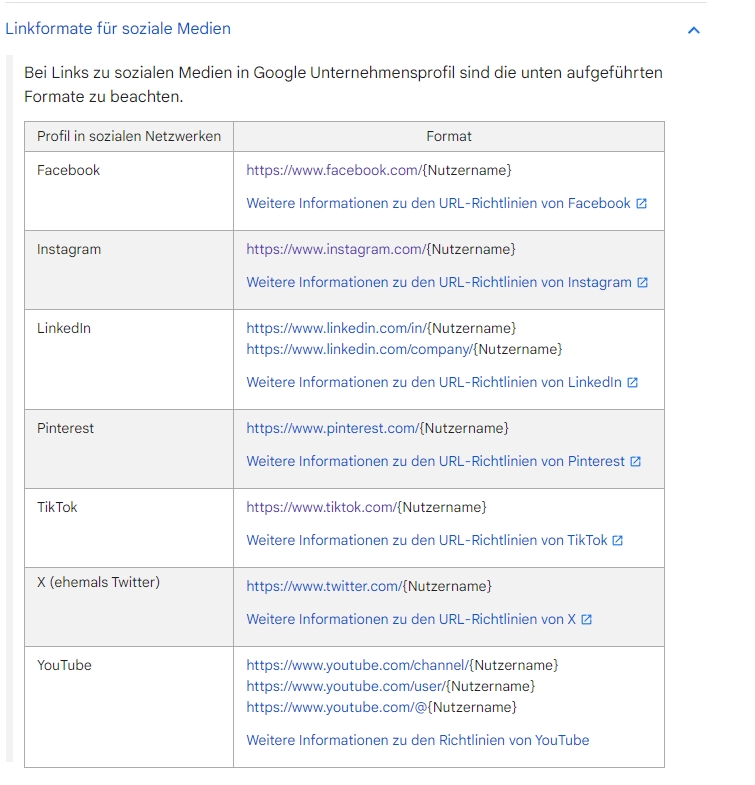Click external-link icon after X guidelines

point(586,620)
